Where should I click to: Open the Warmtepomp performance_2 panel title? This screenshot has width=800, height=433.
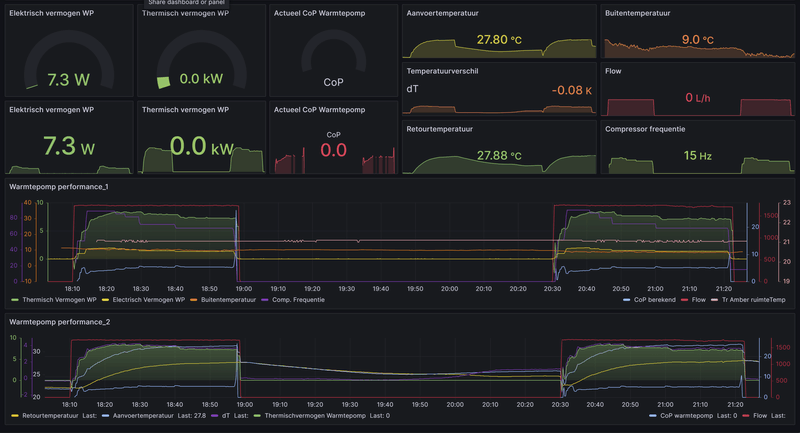(x=59, y=322)
